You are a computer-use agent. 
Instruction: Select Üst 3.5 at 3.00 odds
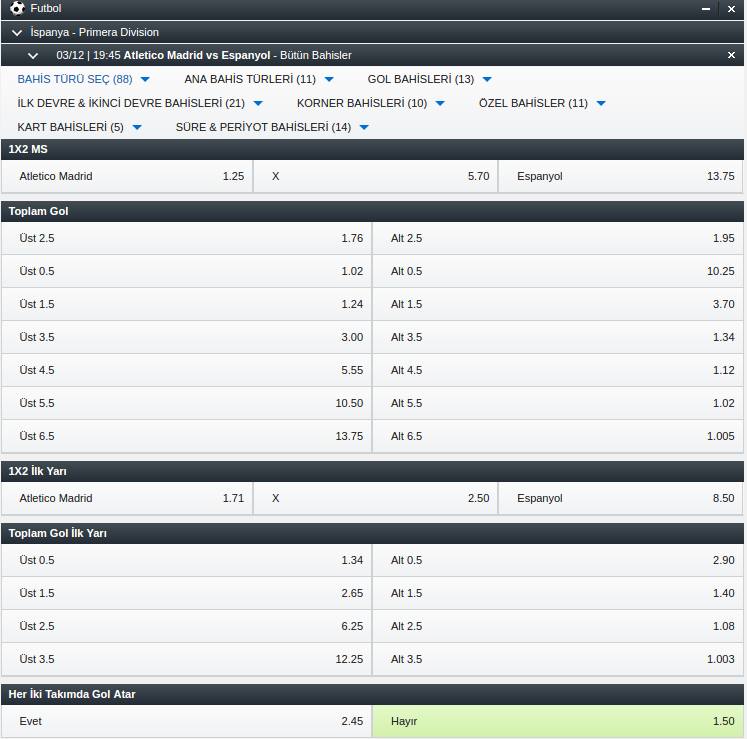(x=186, y=337)
